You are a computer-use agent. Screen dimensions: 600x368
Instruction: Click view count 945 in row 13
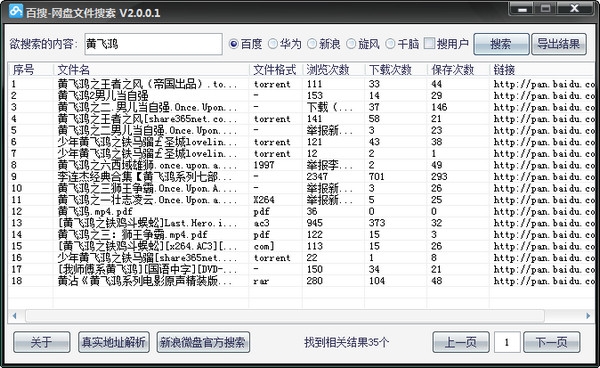[x=315, y=223]
